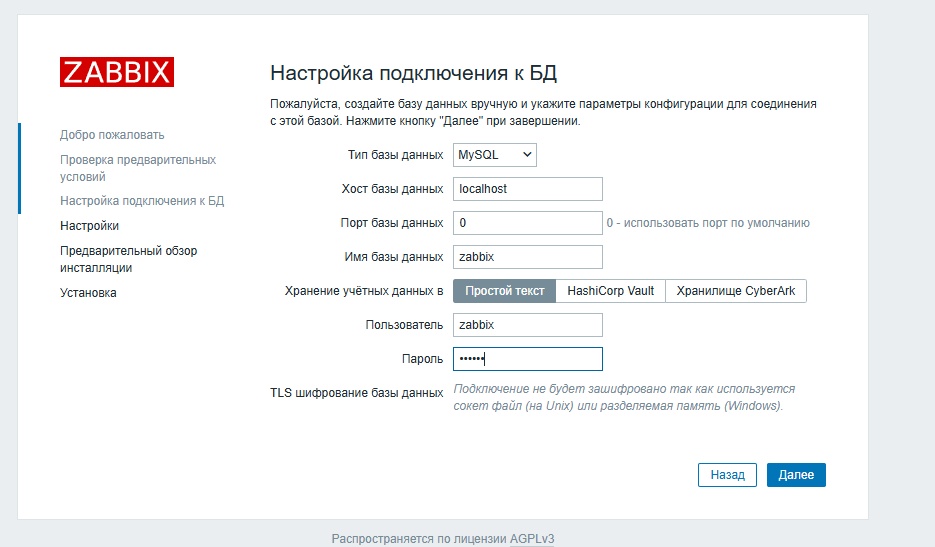Select Установка step in sidebar
The width and height of the screenshot is (935, 547).
point(88,293)
